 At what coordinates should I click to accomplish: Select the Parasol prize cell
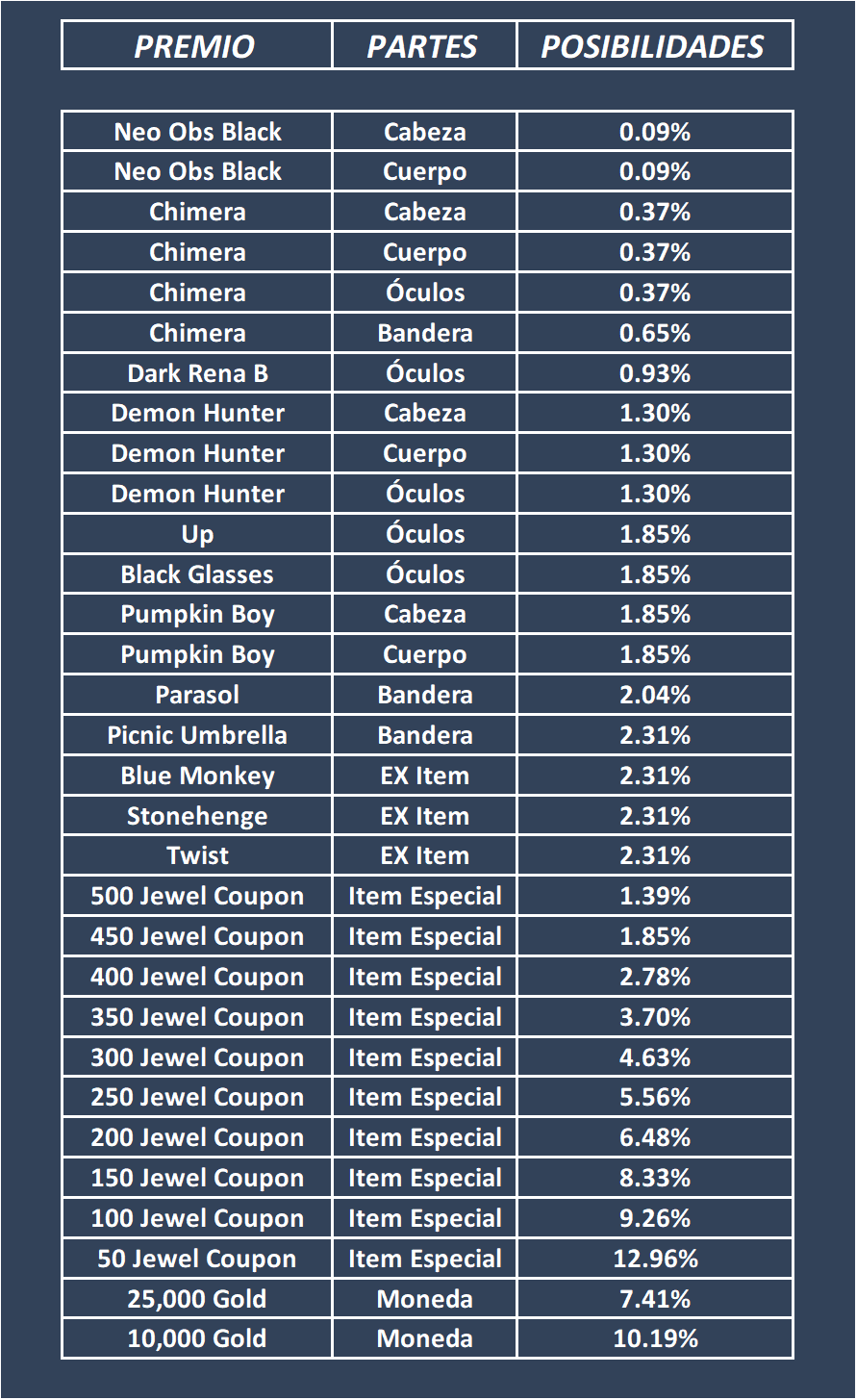coord(197,695)
